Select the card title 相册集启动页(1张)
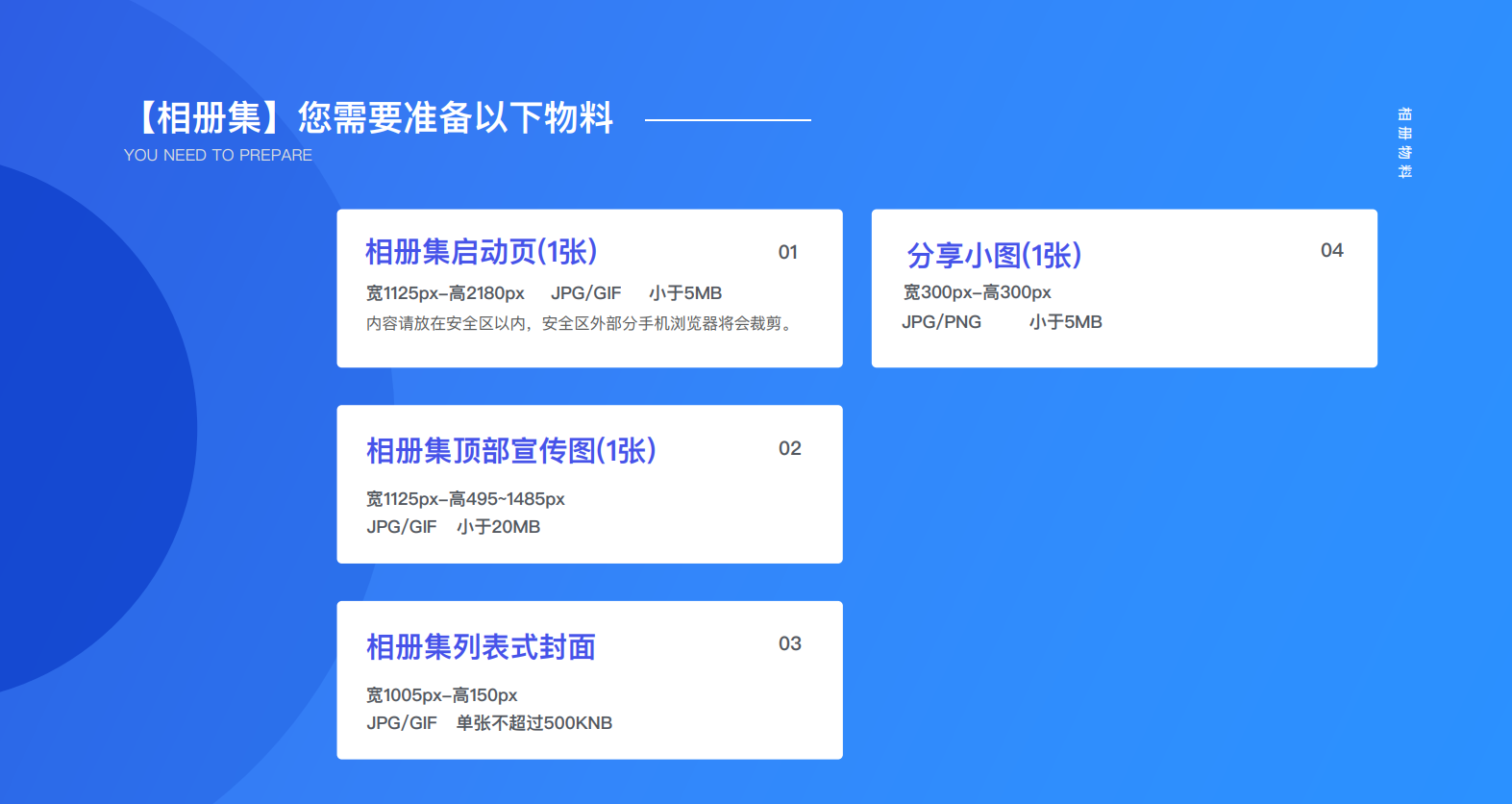The height and width of the screenshot is (804, 1512). 482,252
